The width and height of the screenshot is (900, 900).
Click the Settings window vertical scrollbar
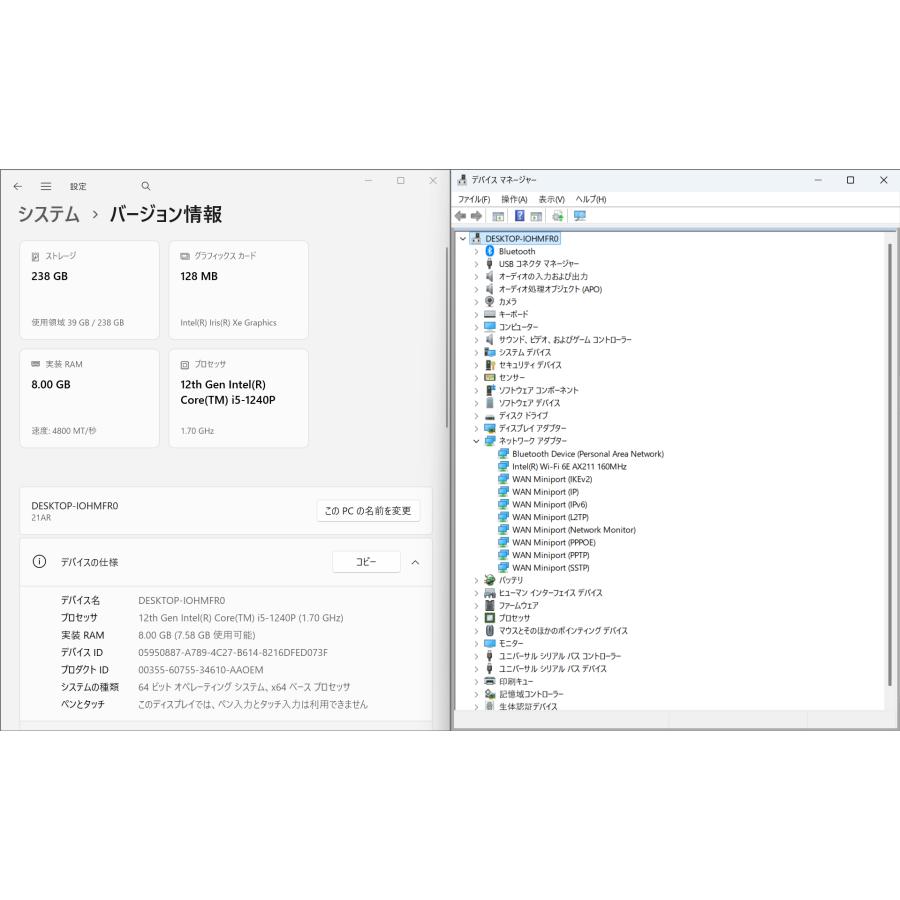tap(447, 338)
